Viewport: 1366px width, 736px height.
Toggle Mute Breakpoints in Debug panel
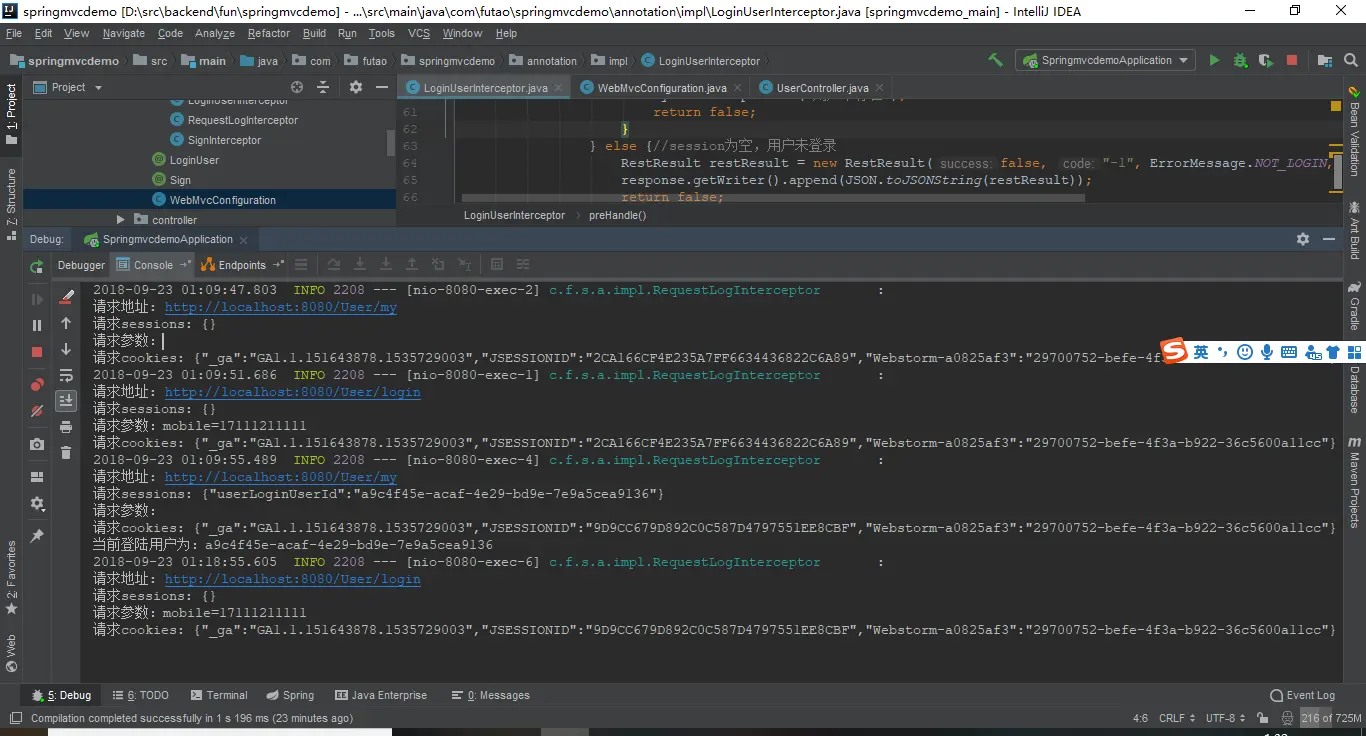pyautogui.click(x=37, y=410)
